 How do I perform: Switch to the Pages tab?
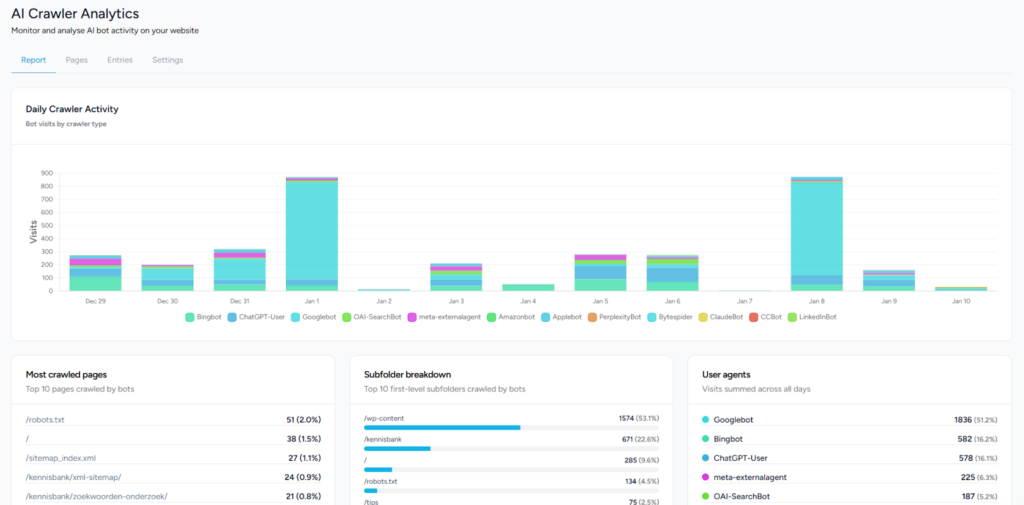[77, 60]
